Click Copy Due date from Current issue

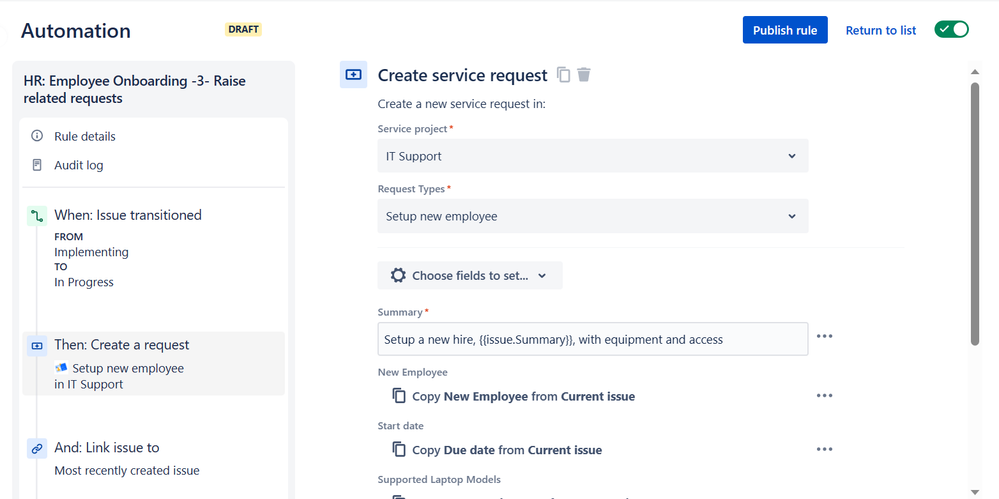coord(507,450)
